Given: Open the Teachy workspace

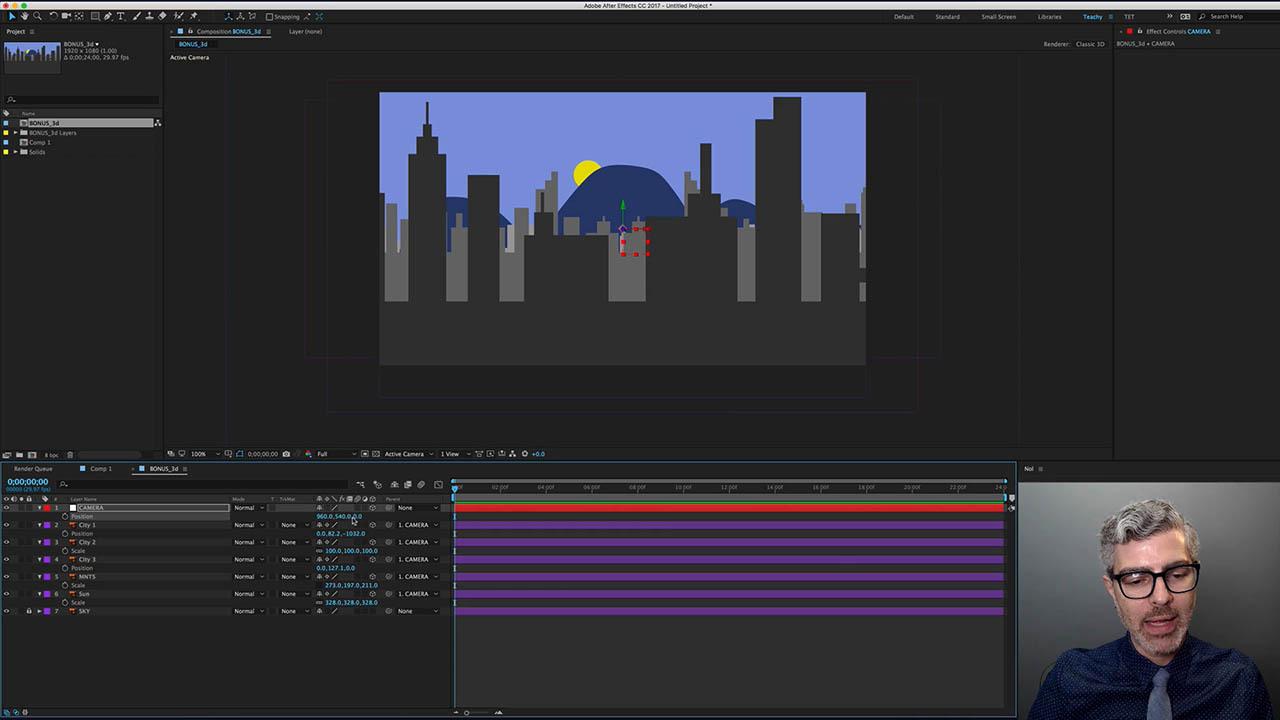Looking at the screenshot, I should (1092, 16).
